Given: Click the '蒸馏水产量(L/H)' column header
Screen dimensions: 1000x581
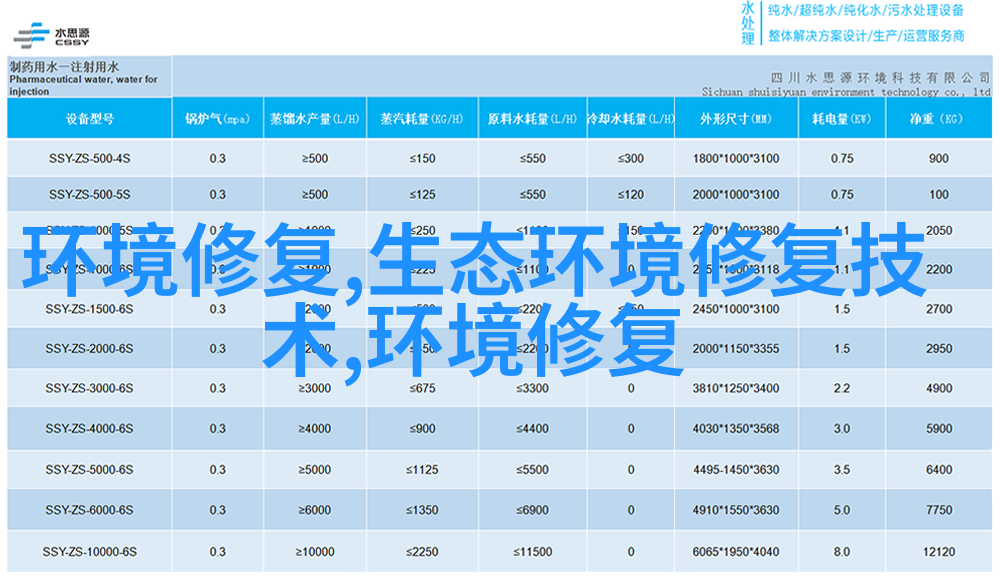Looking at the screenshot, I should 315,119.
